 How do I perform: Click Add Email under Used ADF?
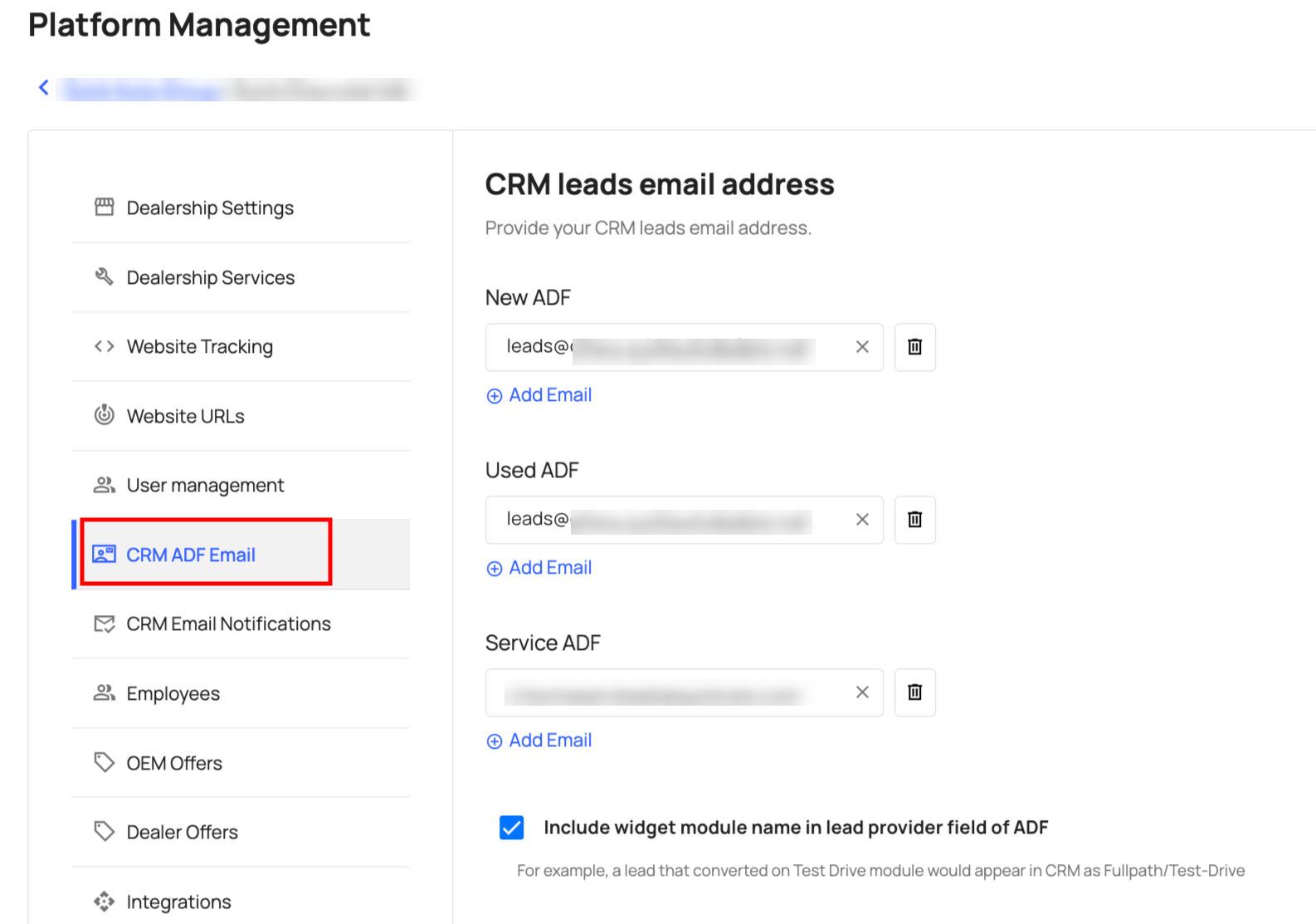coord(539,568)
